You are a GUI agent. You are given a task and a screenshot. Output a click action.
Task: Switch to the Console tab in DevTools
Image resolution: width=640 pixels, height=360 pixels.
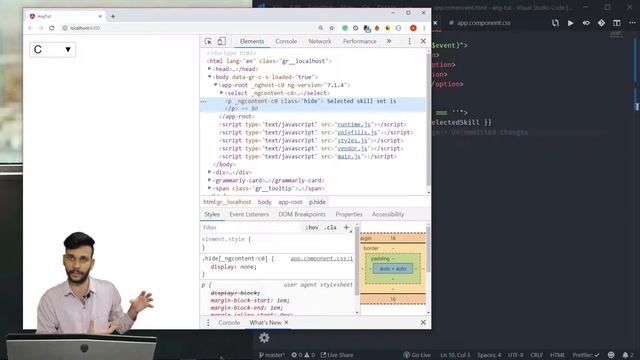286,41
